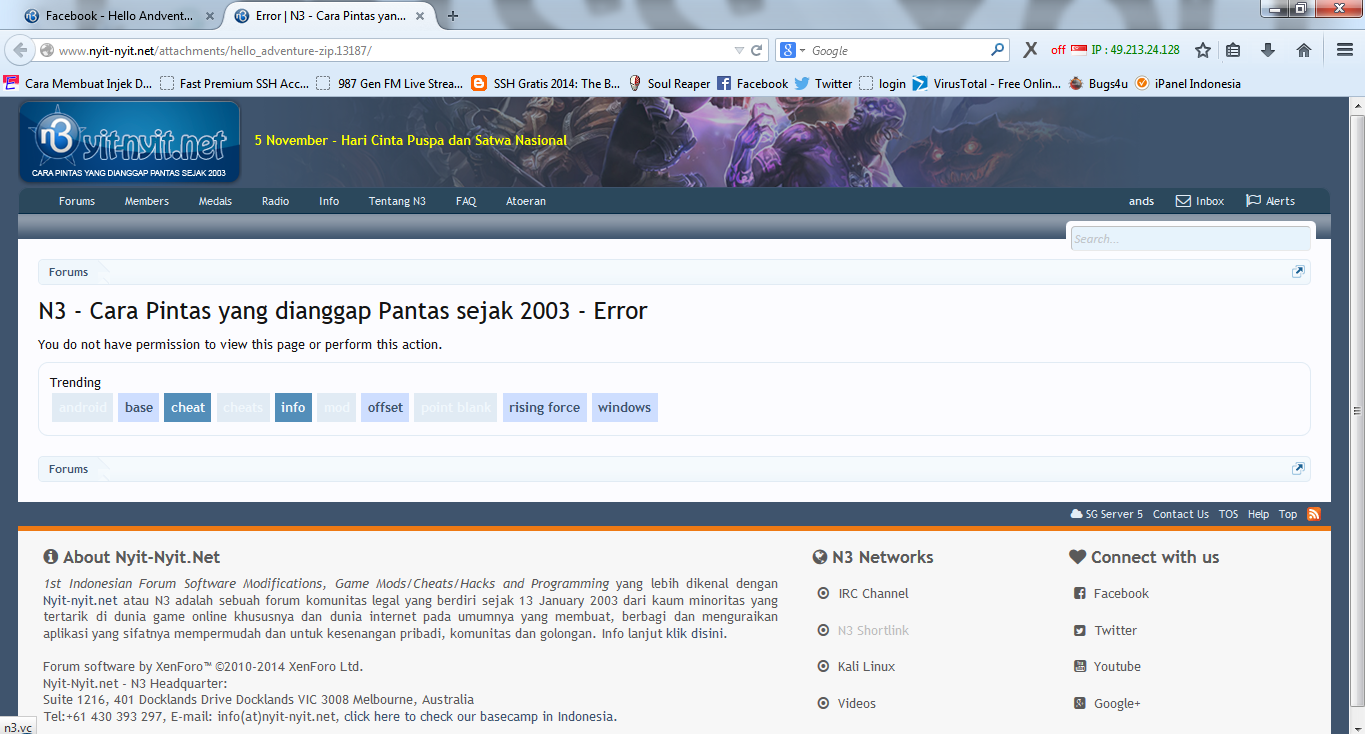The width and height of the screenshot is (1365, 734).
Task: Open the login bookmark
Action: [x=882, y=84]
